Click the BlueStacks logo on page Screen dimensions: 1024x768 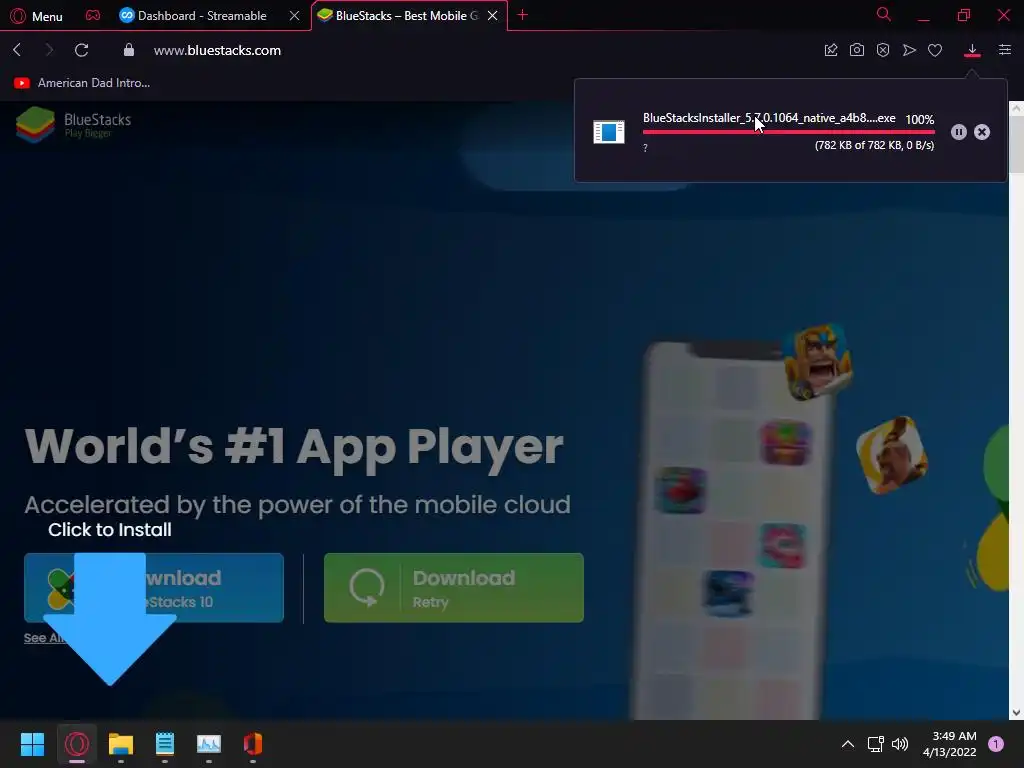[x=73, y=124]
